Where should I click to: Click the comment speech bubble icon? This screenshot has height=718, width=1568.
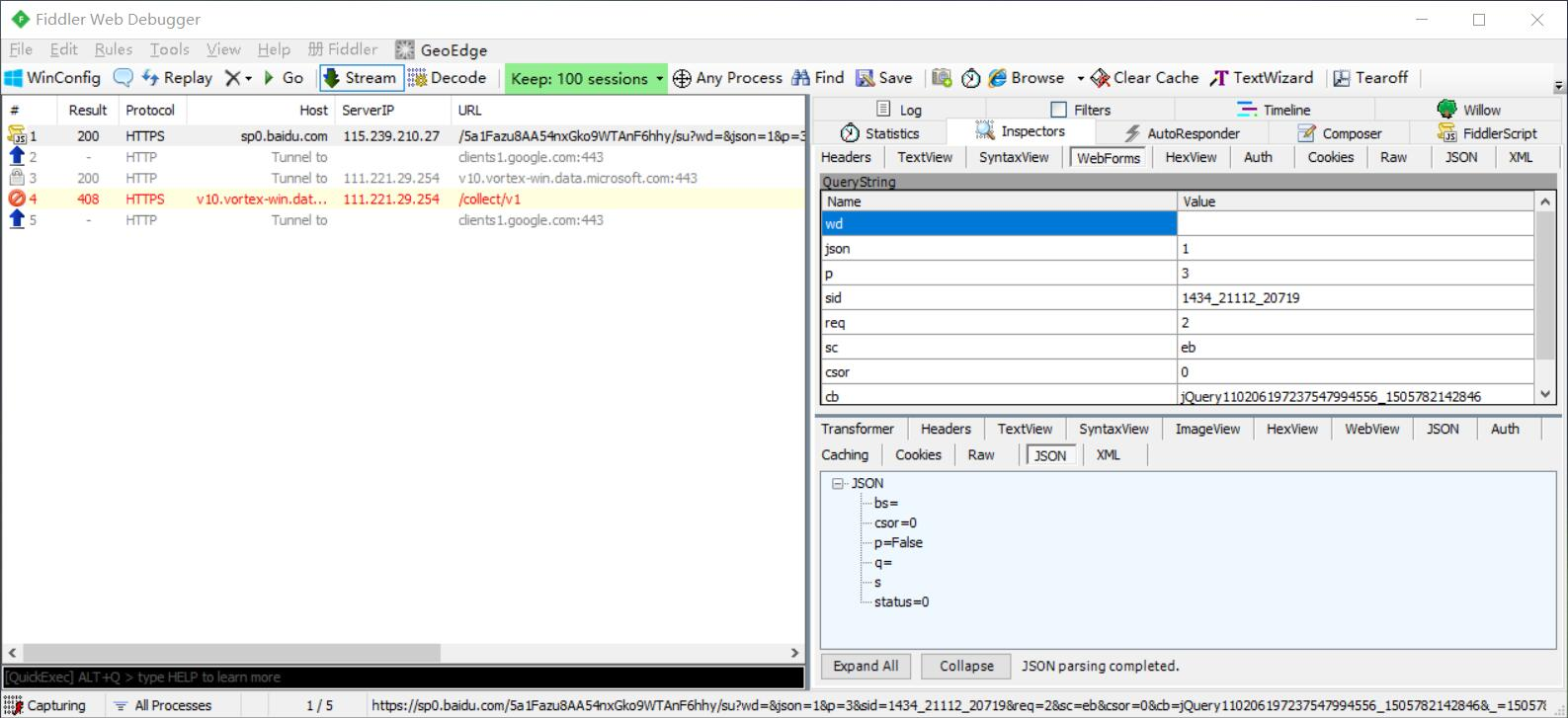tap(123, 78)
